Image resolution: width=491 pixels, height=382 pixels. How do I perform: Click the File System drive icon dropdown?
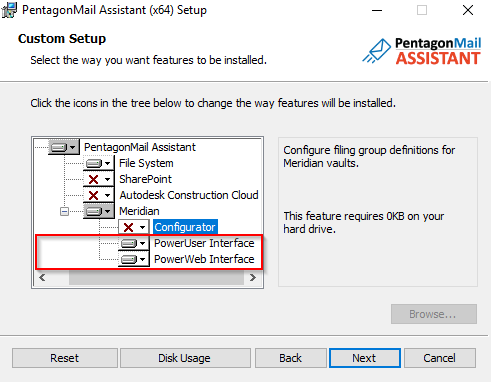tap(99, 163)
